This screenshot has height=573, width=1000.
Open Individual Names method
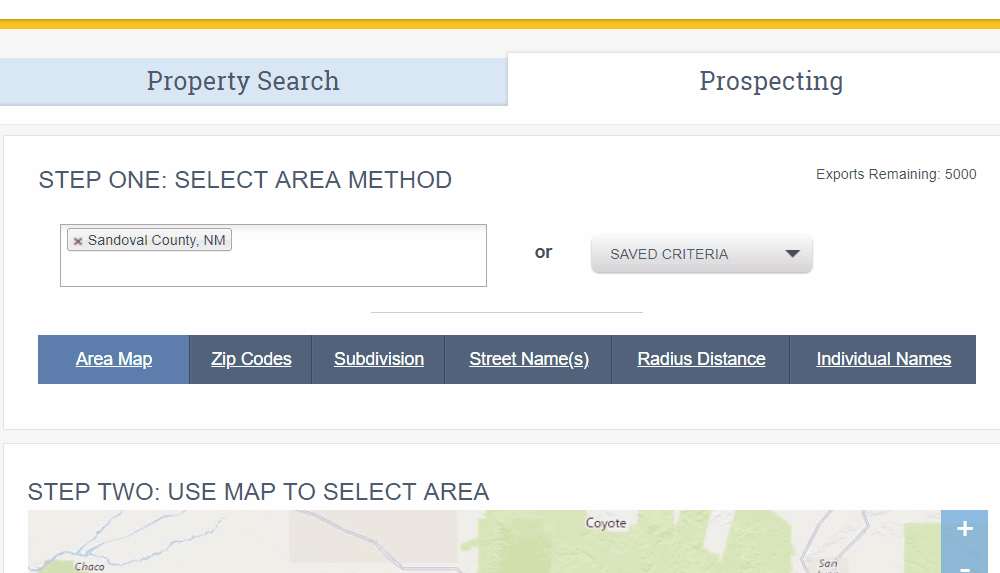pos(883,359)
